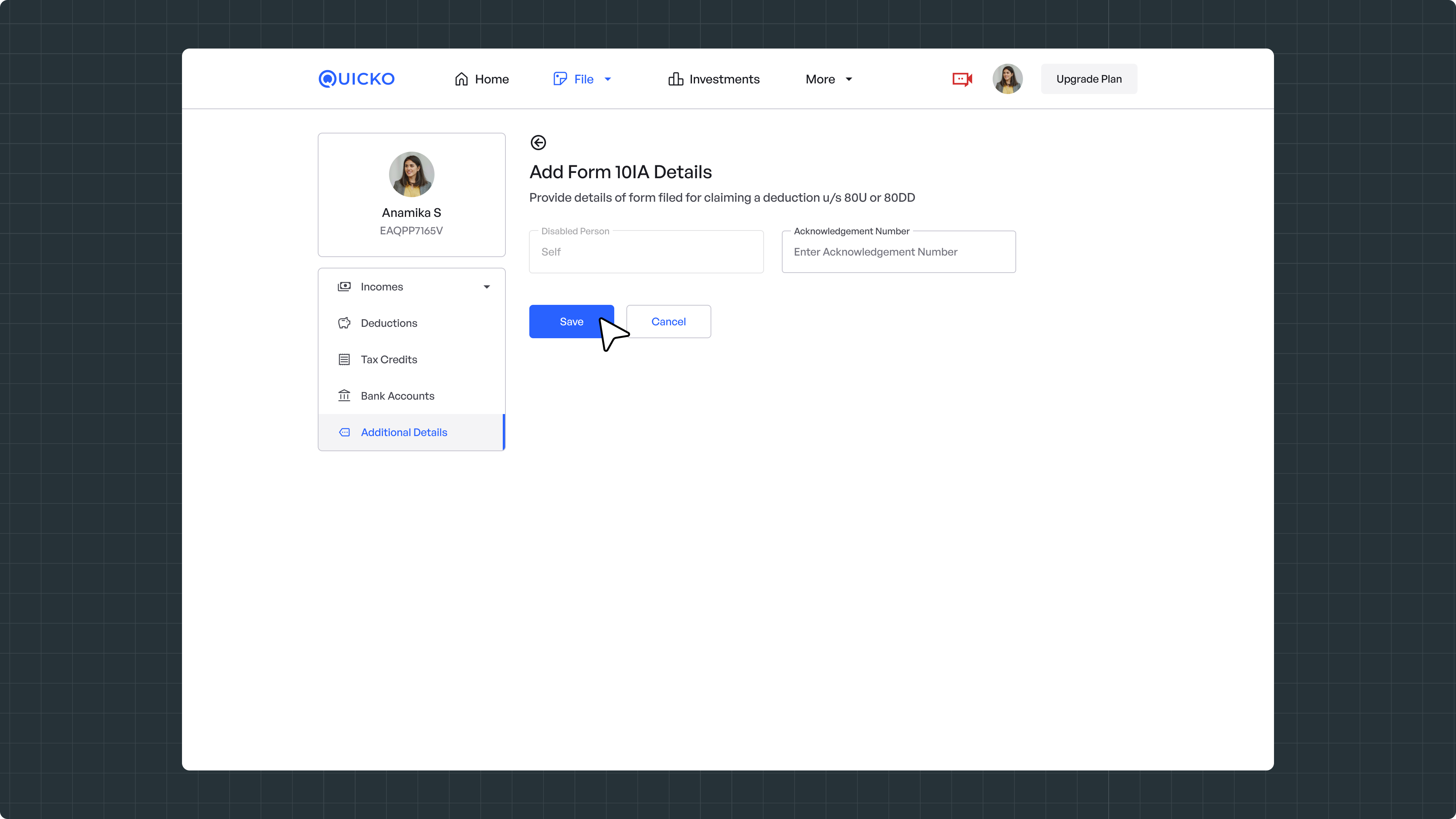The image size is (1456, 819).
Task: Click the Disabled Person field showing Self
Action: click(x=646, y=252)
